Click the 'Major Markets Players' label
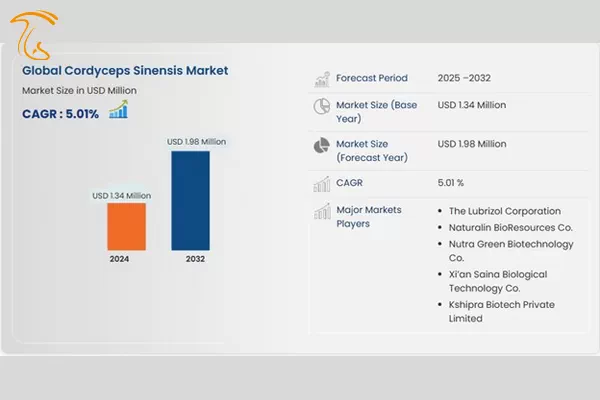 (369, 217)
